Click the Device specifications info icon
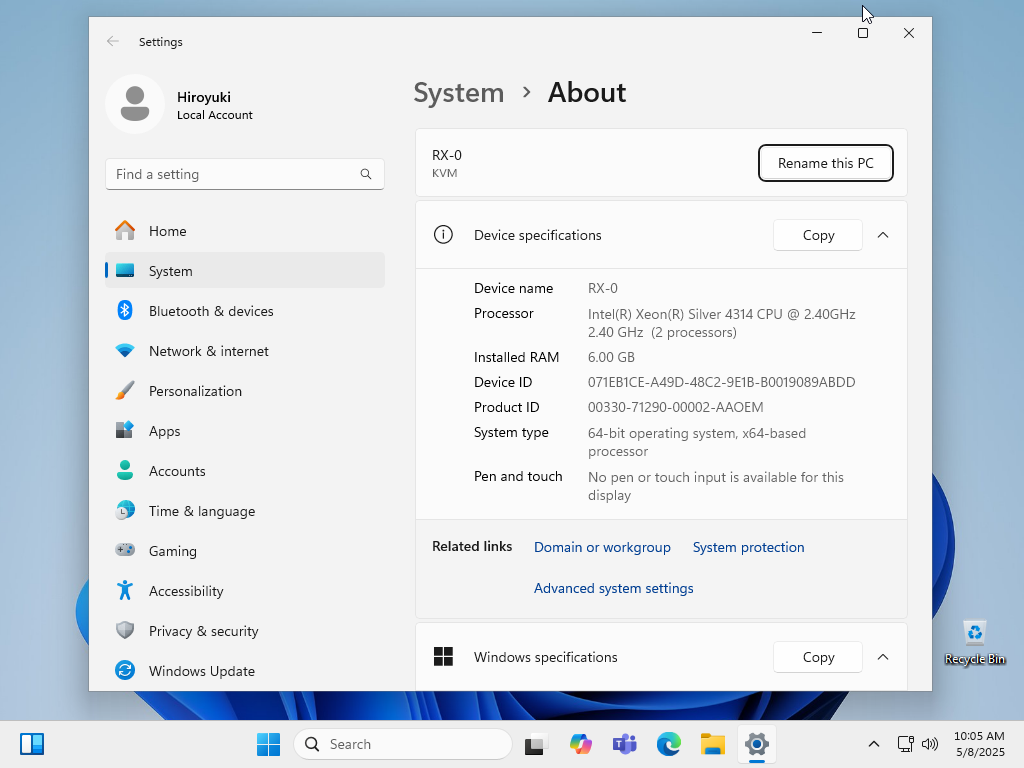1024x768 pixels. coord(443,235)
